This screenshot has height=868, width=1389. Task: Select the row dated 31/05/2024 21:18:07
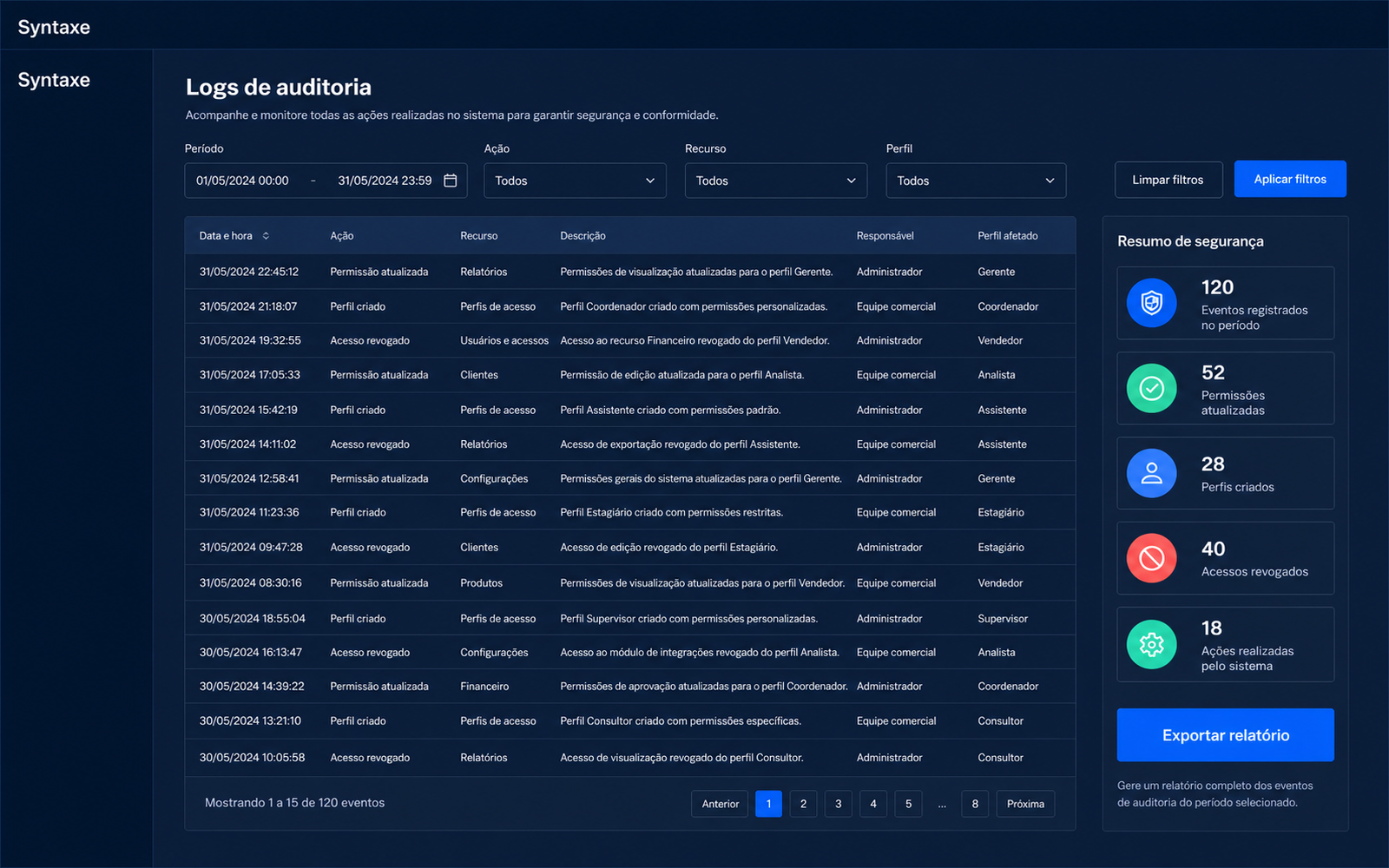[630, 306]
